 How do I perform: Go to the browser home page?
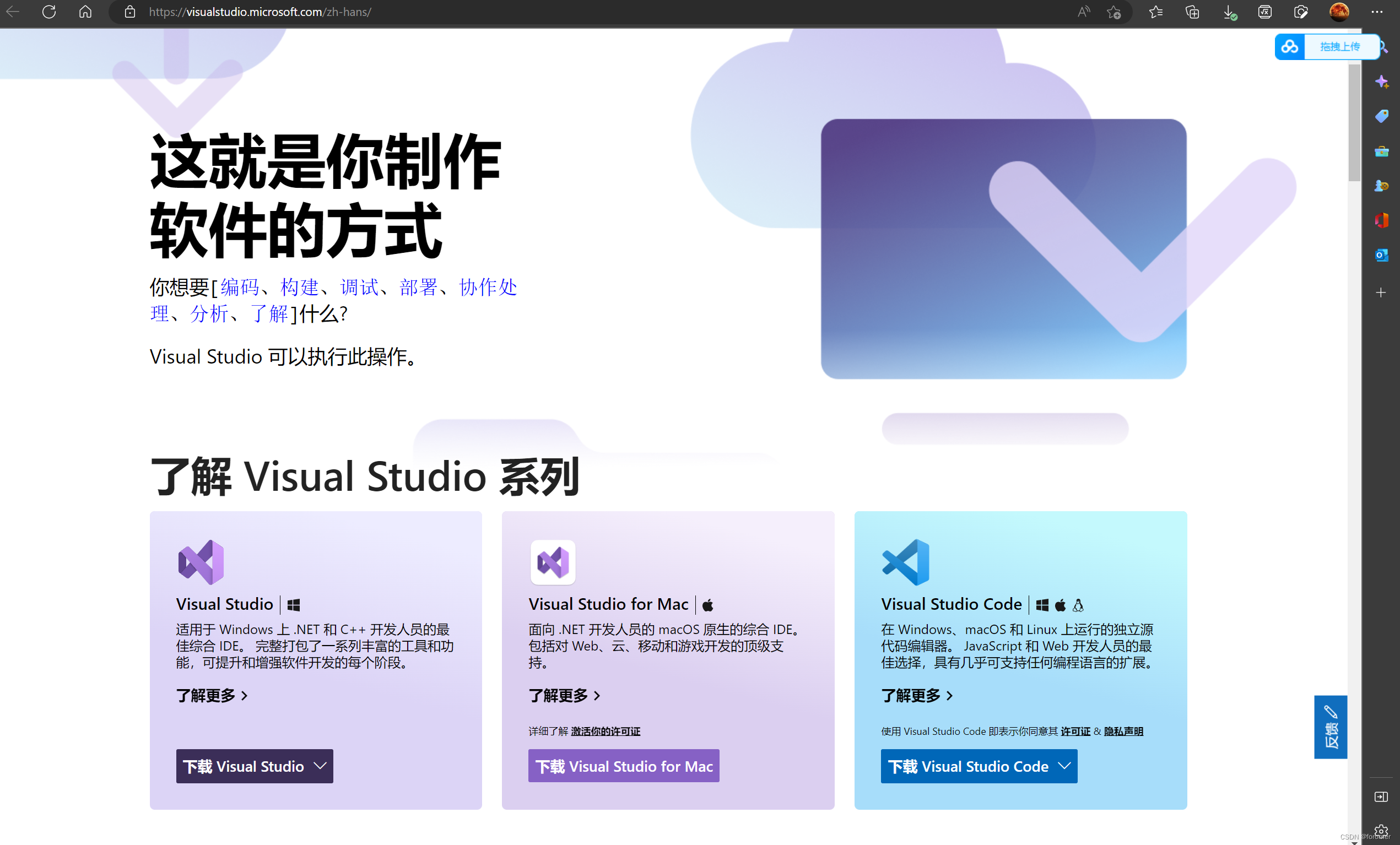point(85,12)
